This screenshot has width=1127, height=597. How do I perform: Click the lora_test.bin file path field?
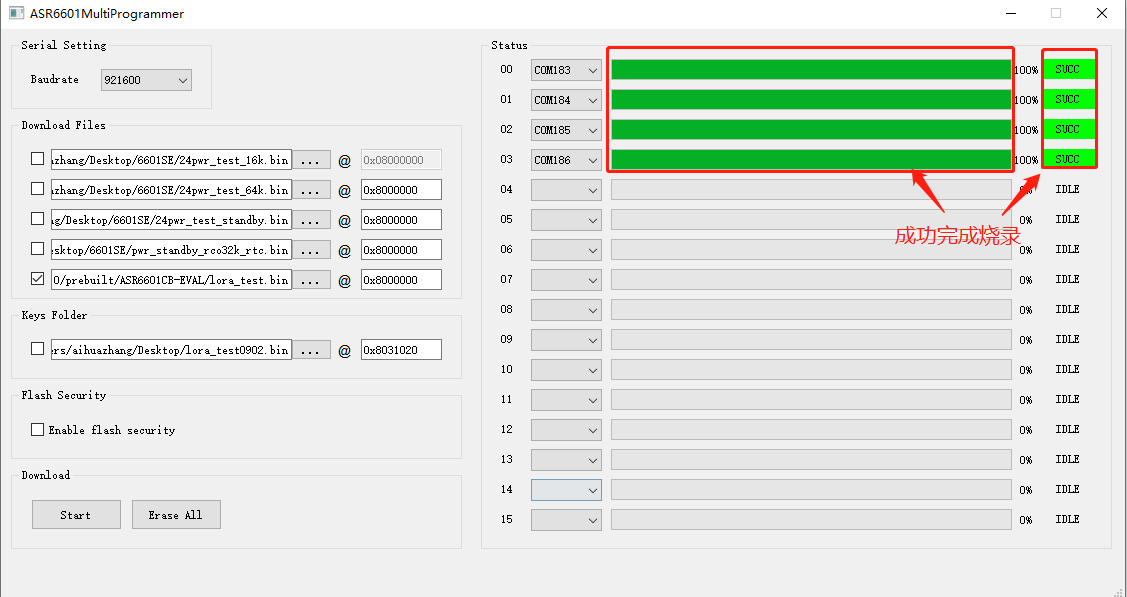point(171,279)
